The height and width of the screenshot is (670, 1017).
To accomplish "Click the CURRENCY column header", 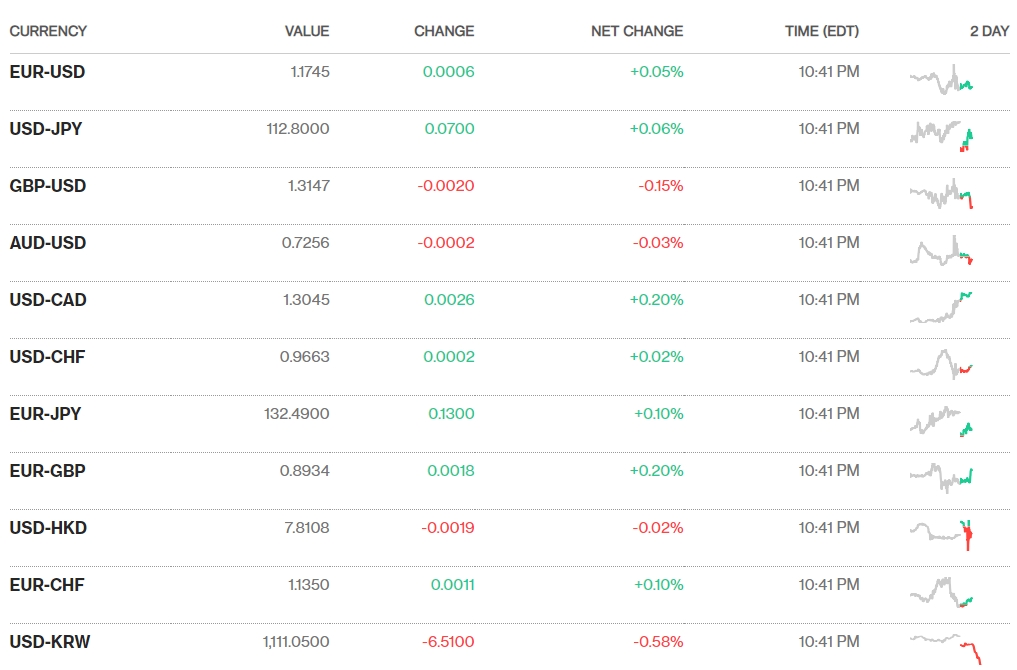I will 48,31.
